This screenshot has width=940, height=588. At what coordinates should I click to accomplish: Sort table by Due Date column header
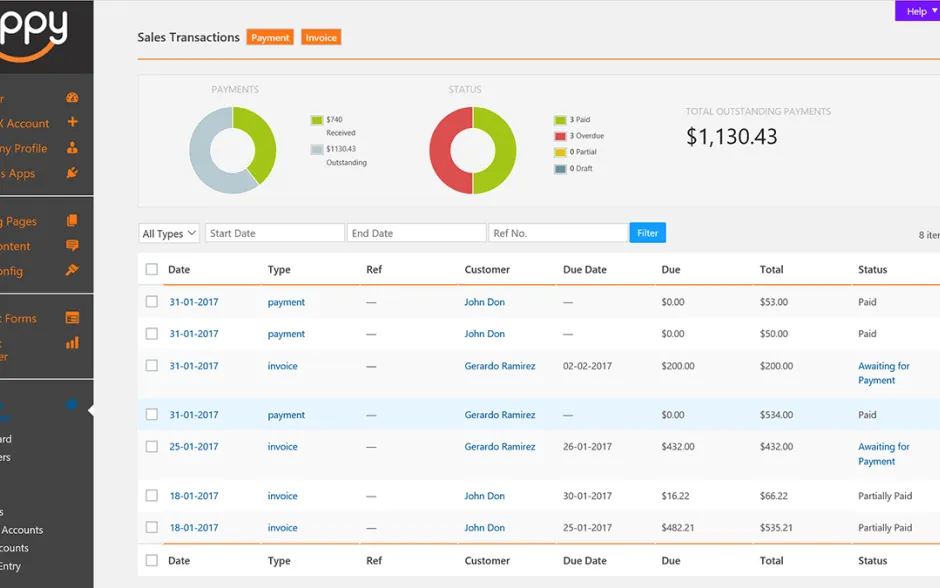click(584, 270)
